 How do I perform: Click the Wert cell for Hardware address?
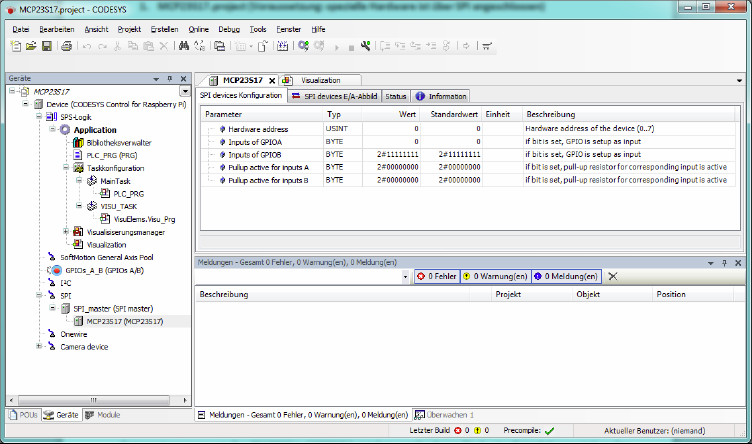[391, 129]
